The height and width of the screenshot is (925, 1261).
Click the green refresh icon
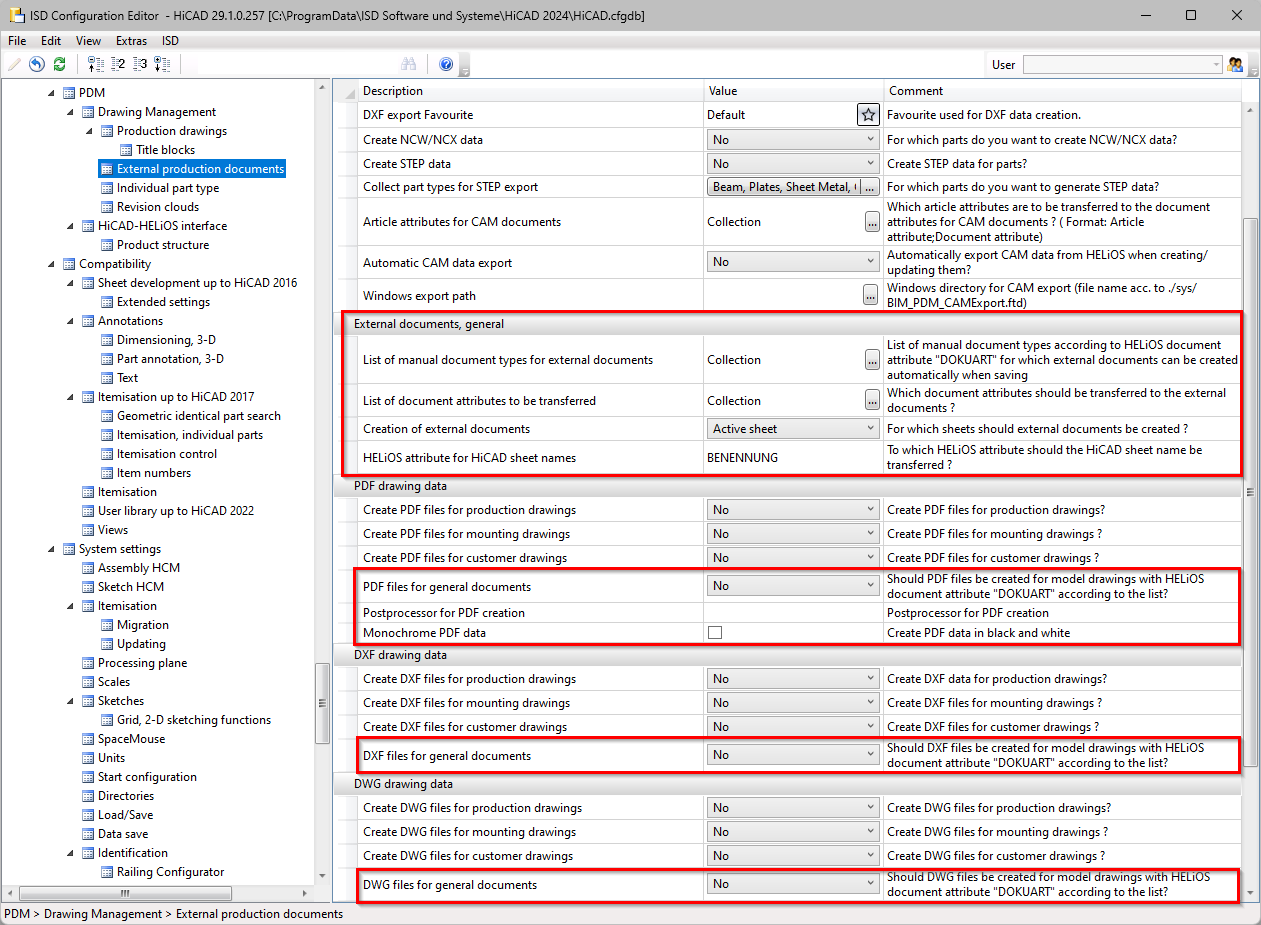click(x=59, y=64)
